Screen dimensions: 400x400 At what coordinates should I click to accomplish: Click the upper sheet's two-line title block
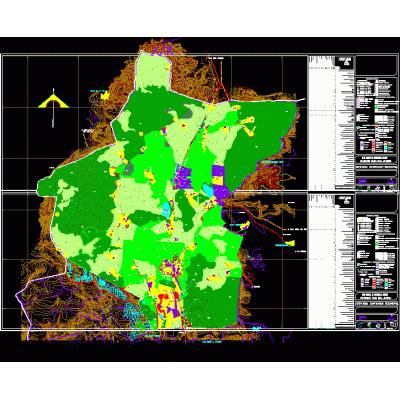click(x=377, y=159)
